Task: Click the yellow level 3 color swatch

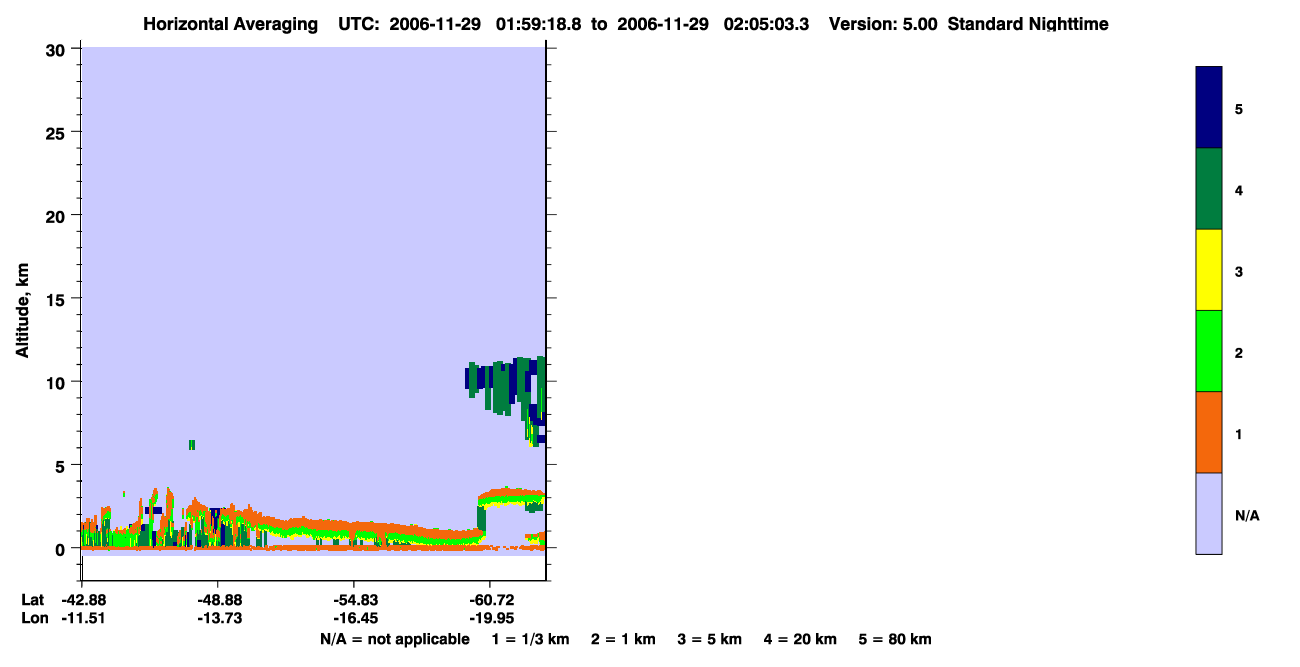Action: click(x=1209, y=270)
